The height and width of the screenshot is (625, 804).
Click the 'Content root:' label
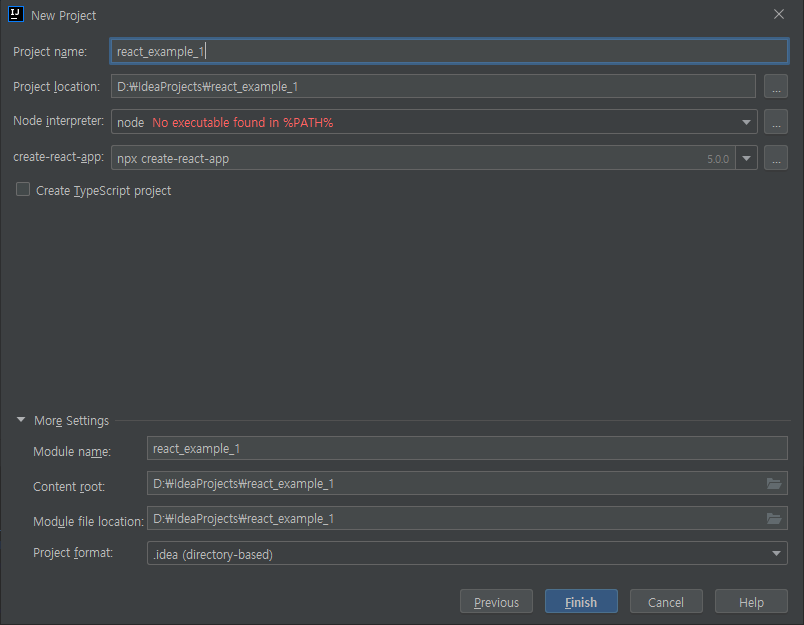pyautogui.click(x=69, y=487)
